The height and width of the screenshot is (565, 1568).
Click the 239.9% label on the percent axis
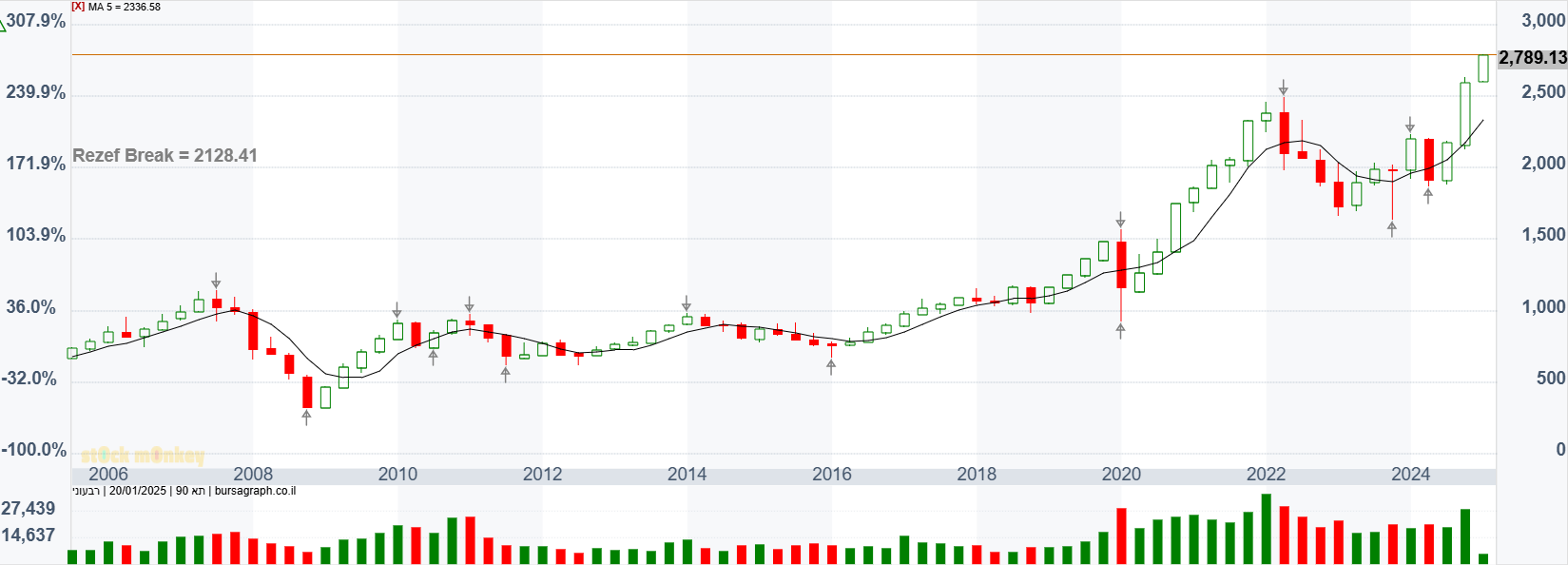click(36, 92)
